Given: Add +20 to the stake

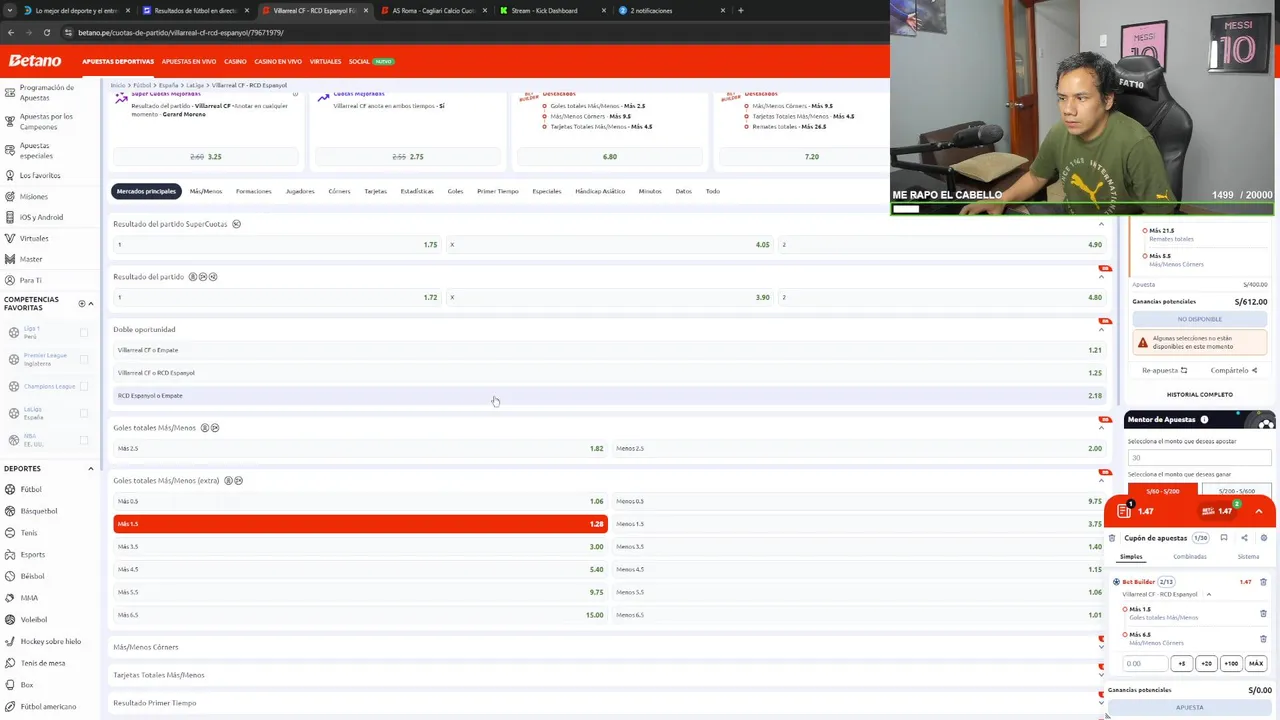Looking at the screenshot, I should point(1206,663).
